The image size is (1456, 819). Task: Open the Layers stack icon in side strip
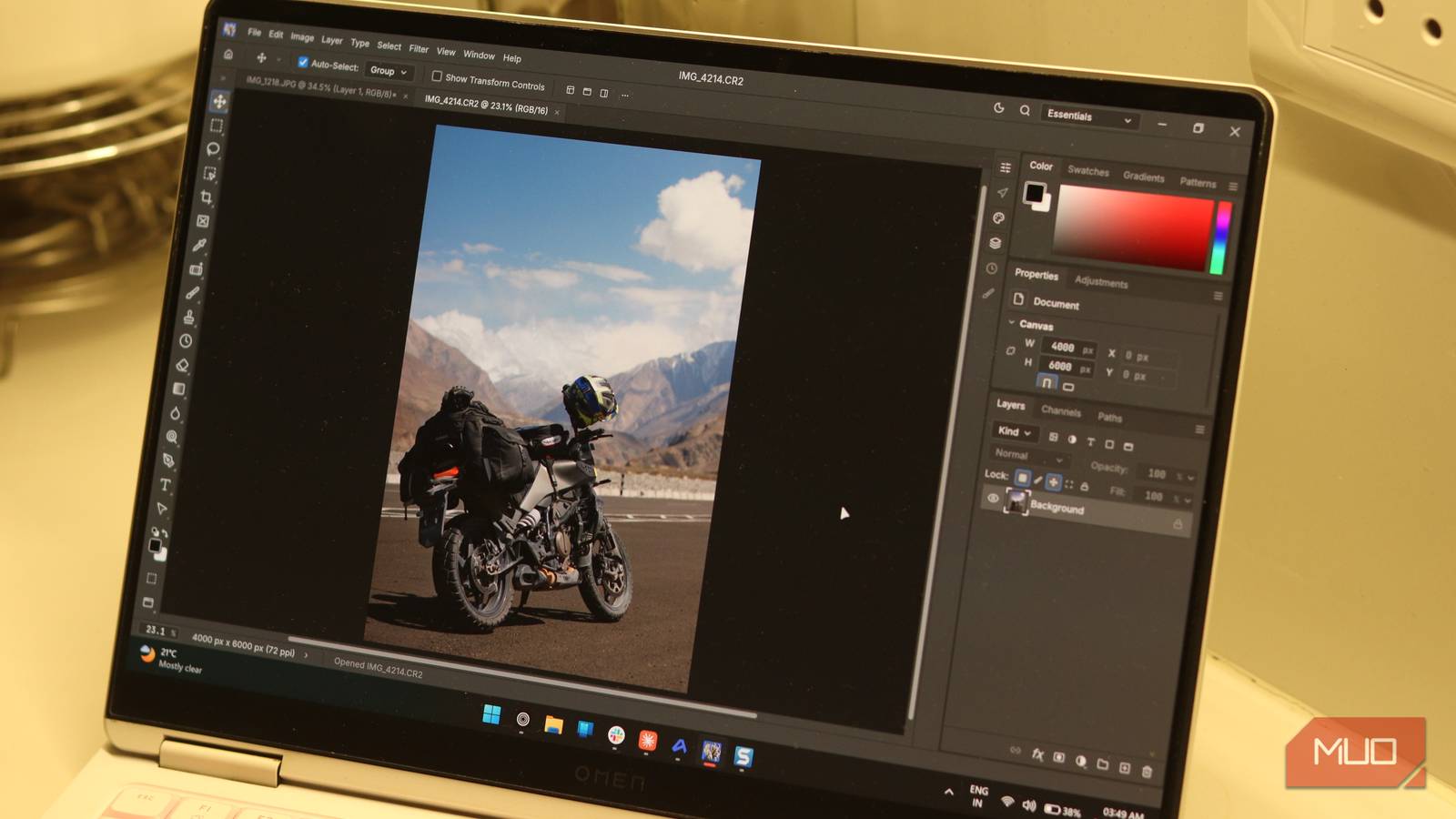click(x=996, y=243)
